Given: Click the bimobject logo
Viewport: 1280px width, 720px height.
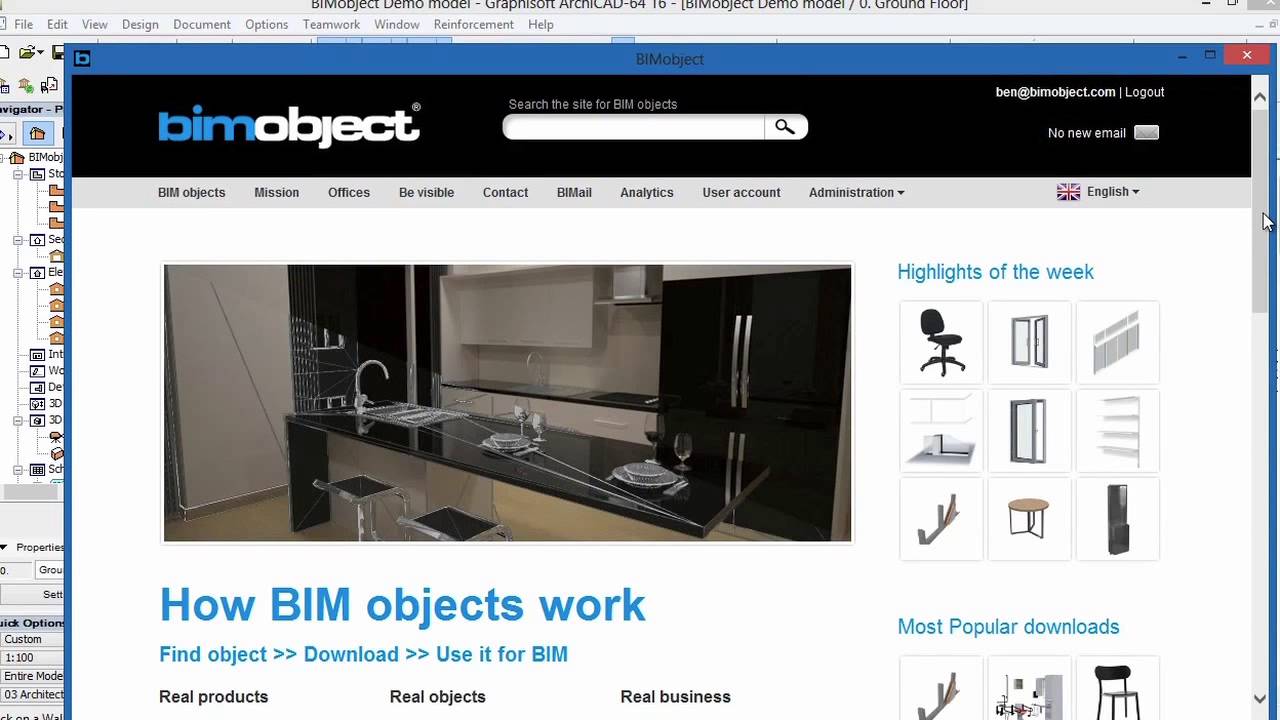Looking at the screenshot, I should (x=289, y=125).
